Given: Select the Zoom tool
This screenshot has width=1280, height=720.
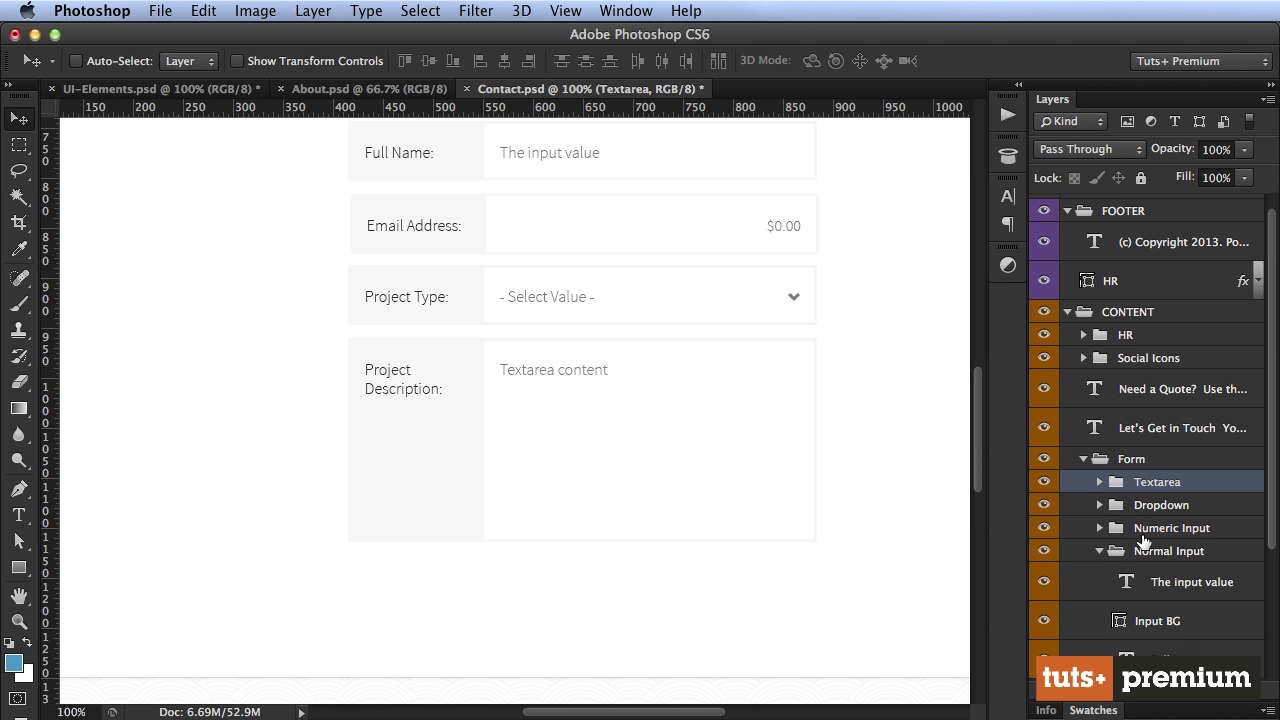Looking at the screenshot, I should (x=19, y=621).
